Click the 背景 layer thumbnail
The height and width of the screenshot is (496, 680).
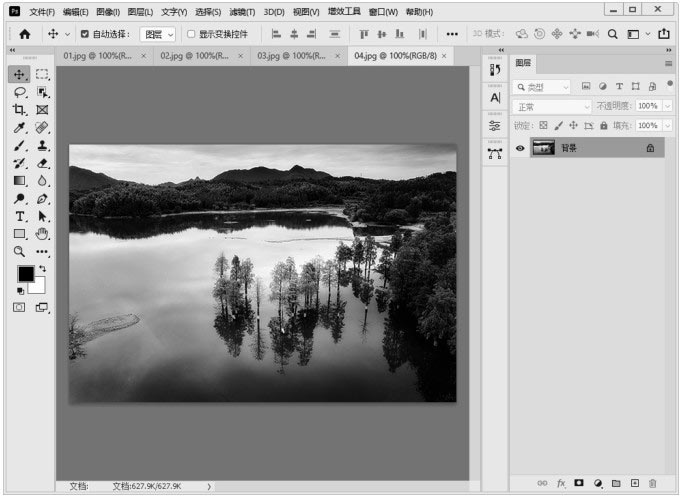click(544, 148)
